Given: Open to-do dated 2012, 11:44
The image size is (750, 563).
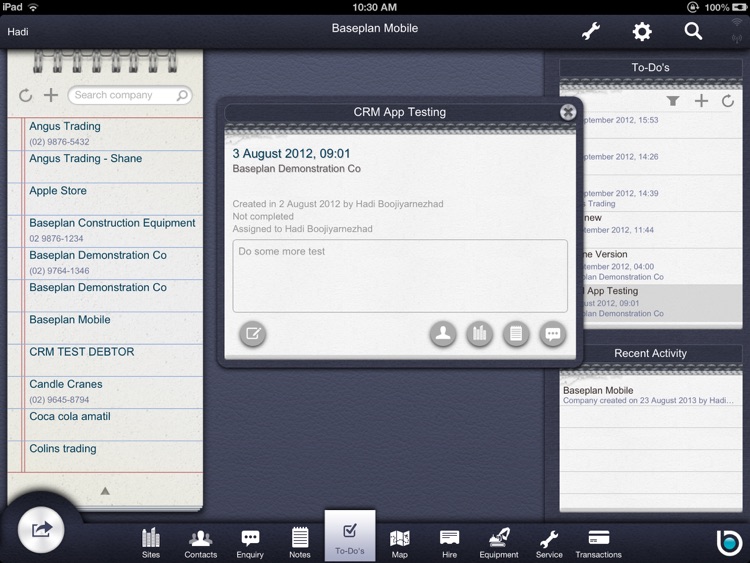Looking at the screenshot, I should point(663,230).
